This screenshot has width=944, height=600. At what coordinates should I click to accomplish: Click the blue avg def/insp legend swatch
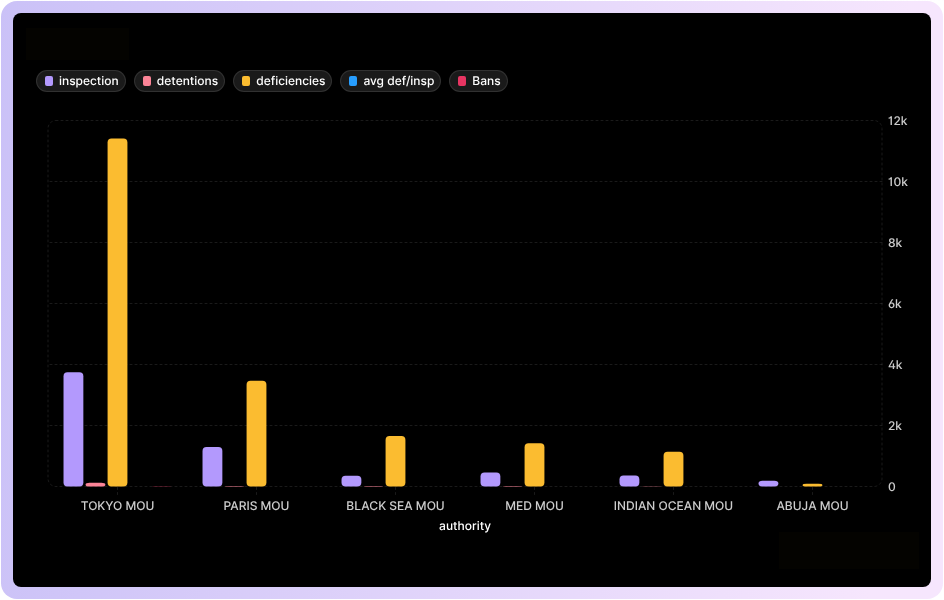pos(353,81)
